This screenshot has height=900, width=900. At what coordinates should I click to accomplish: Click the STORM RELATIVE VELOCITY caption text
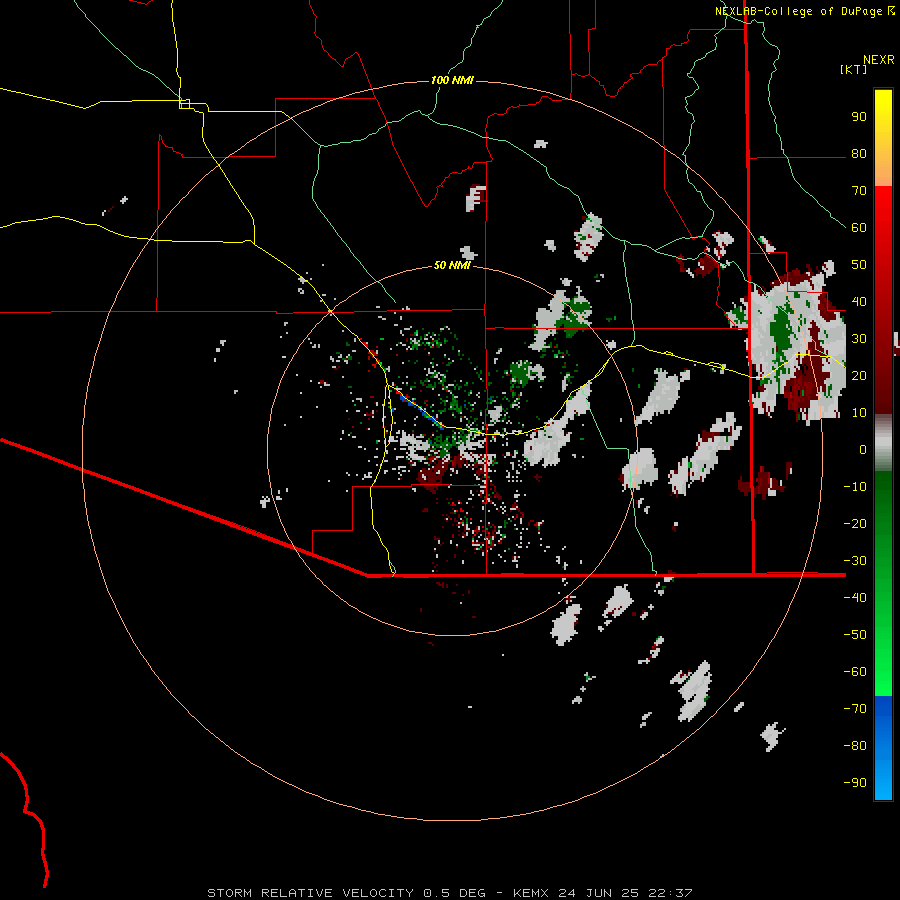(x=310, y=893)
